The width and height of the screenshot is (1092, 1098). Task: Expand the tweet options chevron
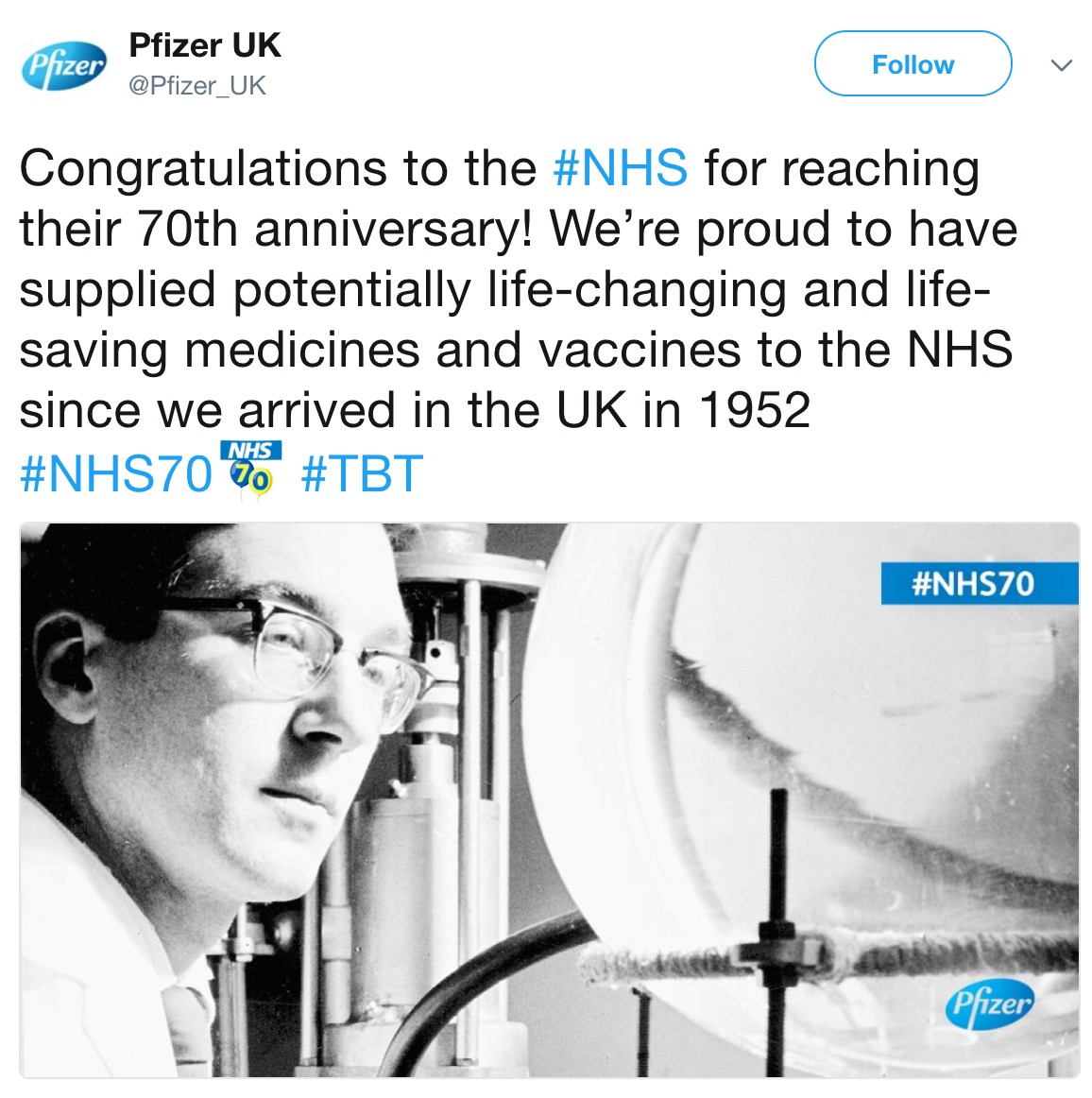tap(1062, 65)
